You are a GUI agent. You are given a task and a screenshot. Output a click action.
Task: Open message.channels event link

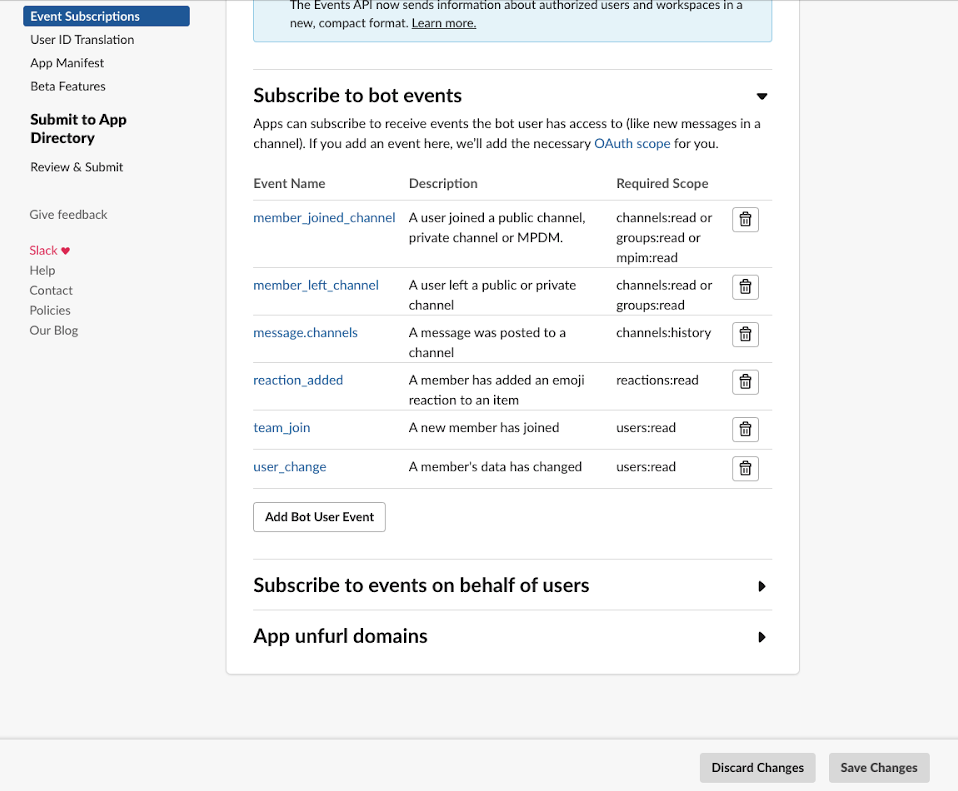pyautogui.click(x=305, y=333)
